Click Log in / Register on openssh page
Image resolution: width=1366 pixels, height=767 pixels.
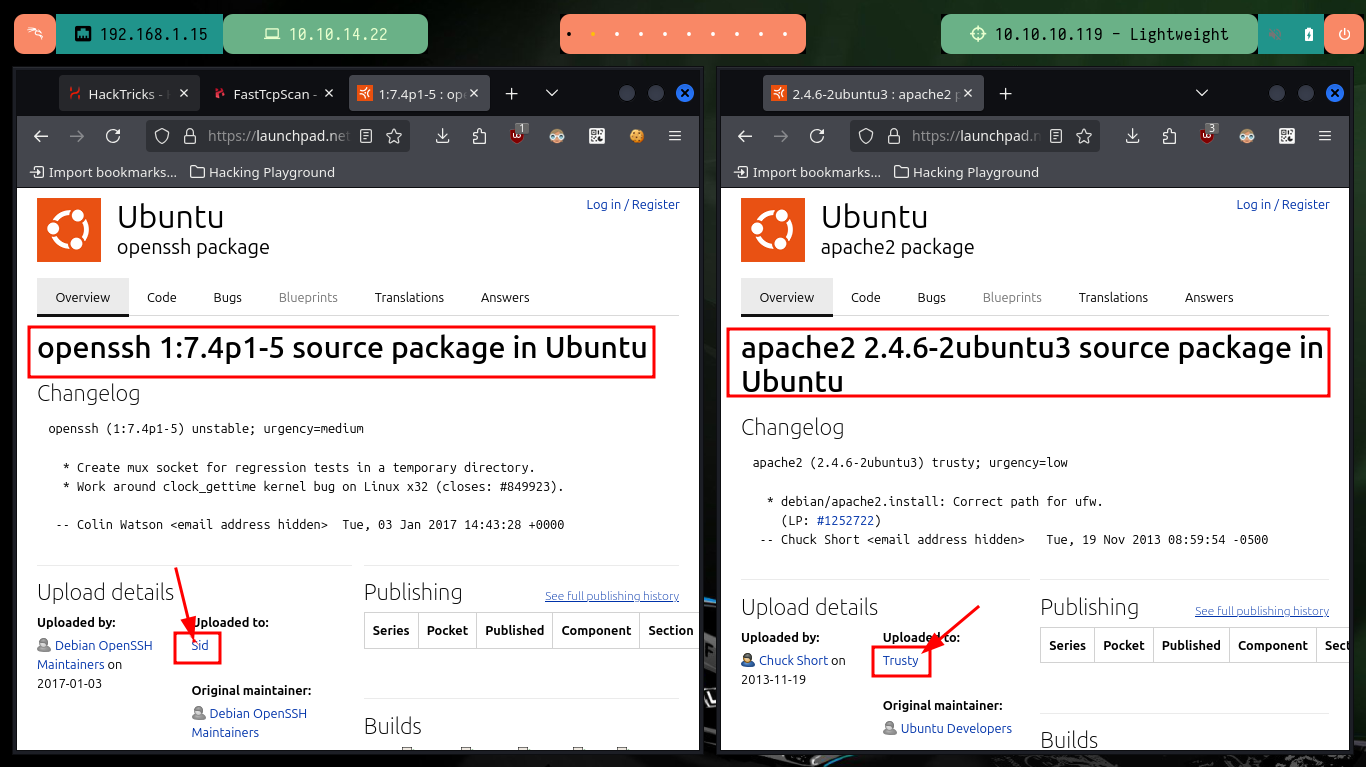633,204
